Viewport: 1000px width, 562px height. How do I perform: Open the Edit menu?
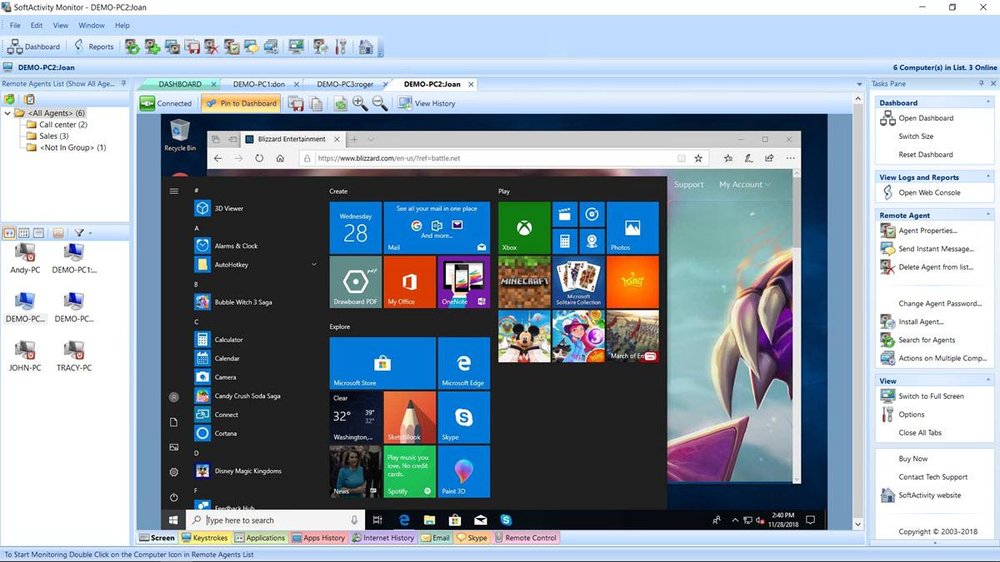(x=36, y=26)
